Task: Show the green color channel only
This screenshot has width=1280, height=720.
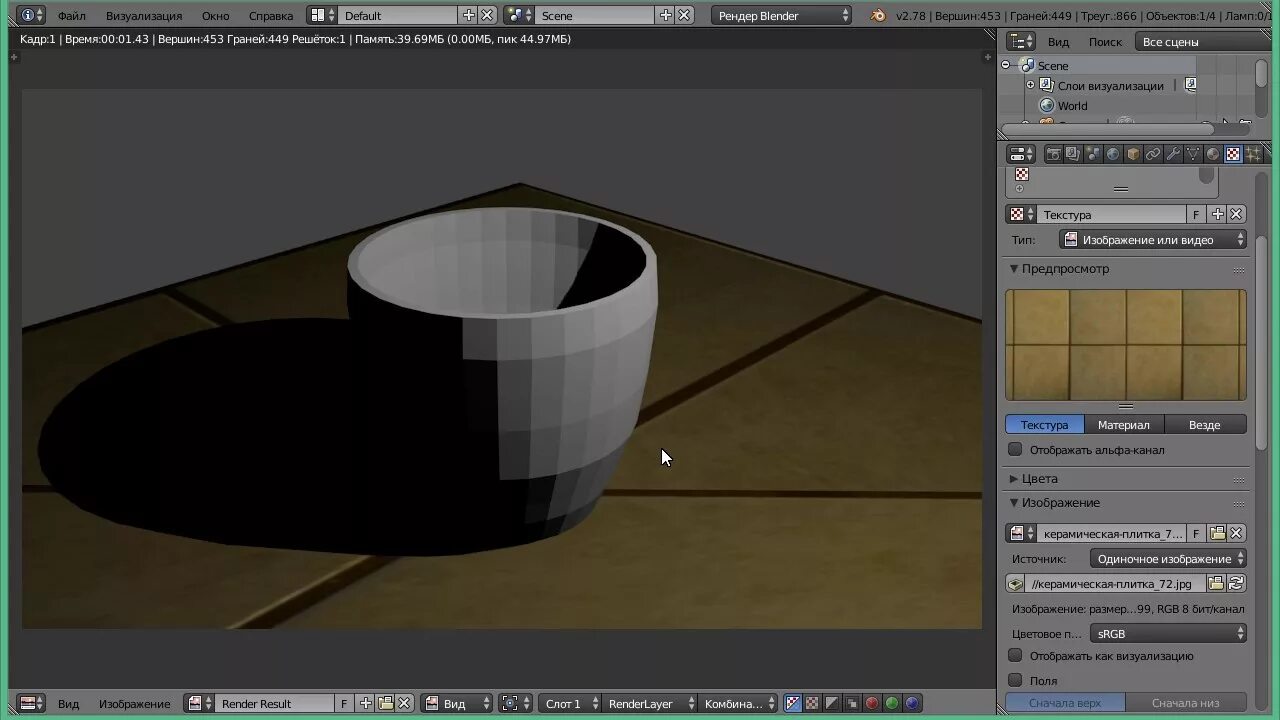Action: [x=892, y=703]
